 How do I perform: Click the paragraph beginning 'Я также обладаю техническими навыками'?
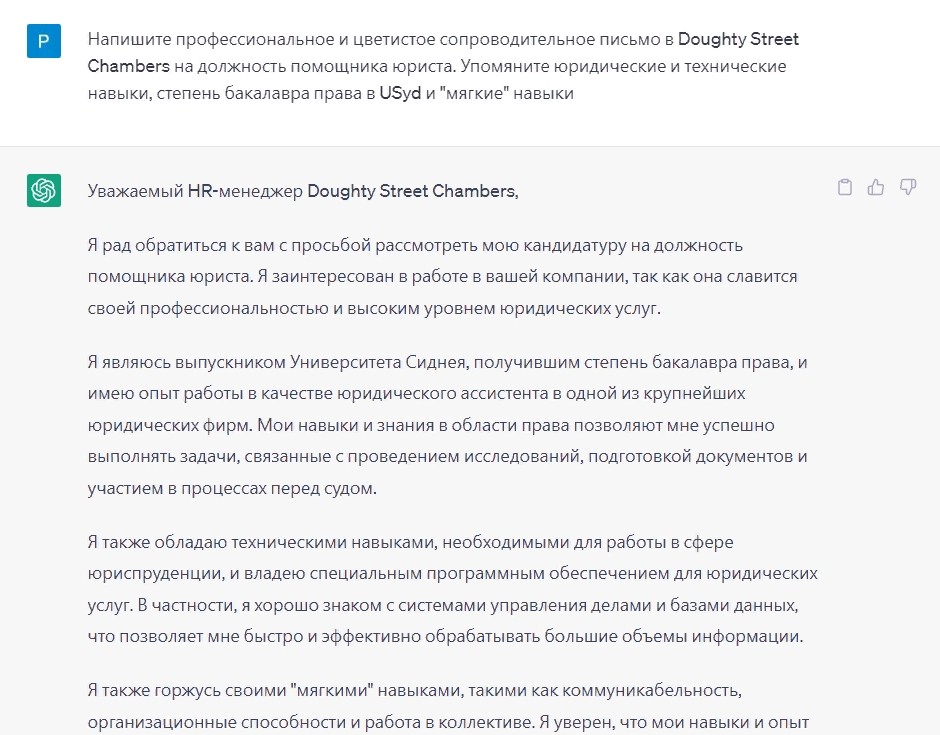pyautogui.click(x=453, y=589)
